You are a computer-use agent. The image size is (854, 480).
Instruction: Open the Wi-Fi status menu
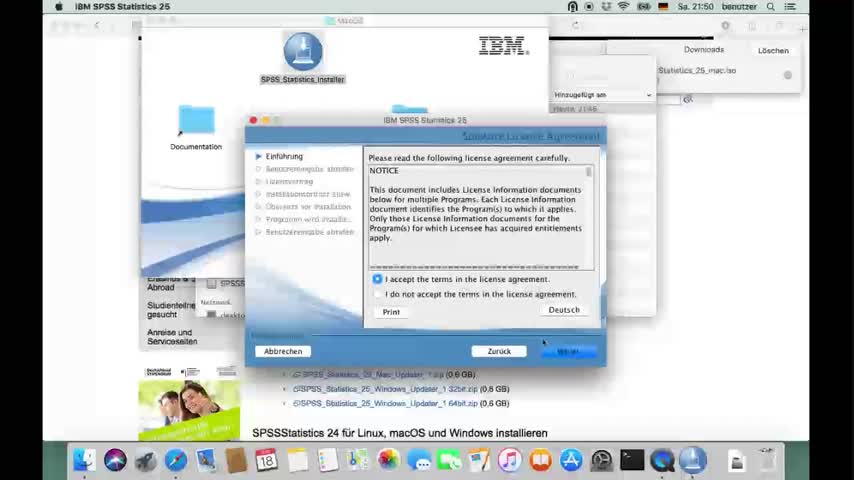click(623, 7)
